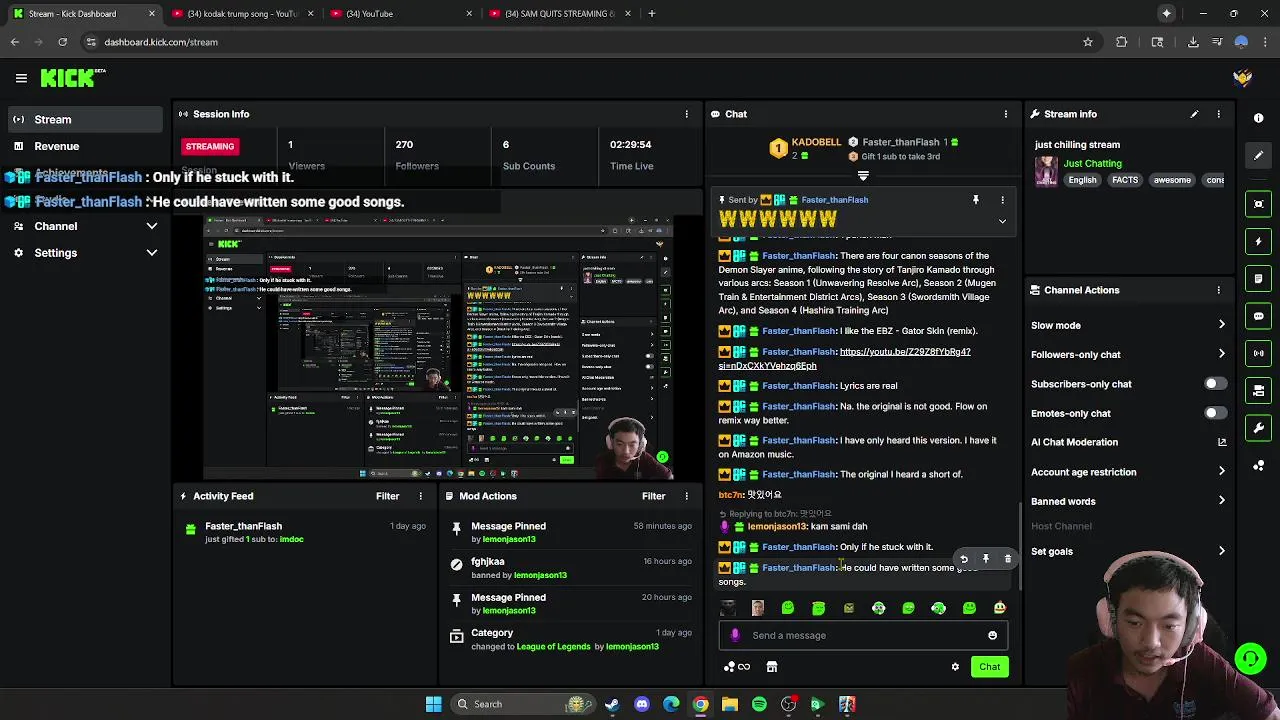Open the Activity Feed three-dot menu
1280x720 pixels.
[420, 496]
